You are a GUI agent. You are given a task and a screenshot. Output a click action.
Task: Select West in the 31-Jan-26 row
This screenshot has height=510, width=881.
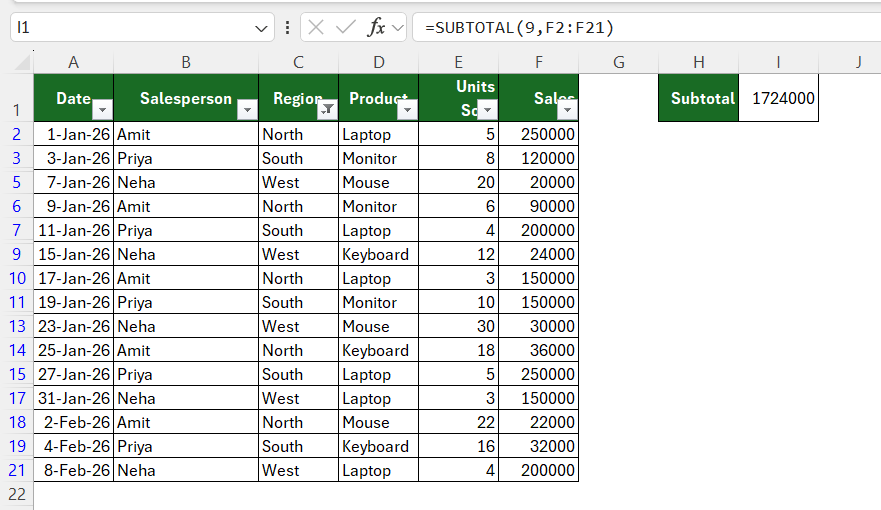tap(298, 398)
